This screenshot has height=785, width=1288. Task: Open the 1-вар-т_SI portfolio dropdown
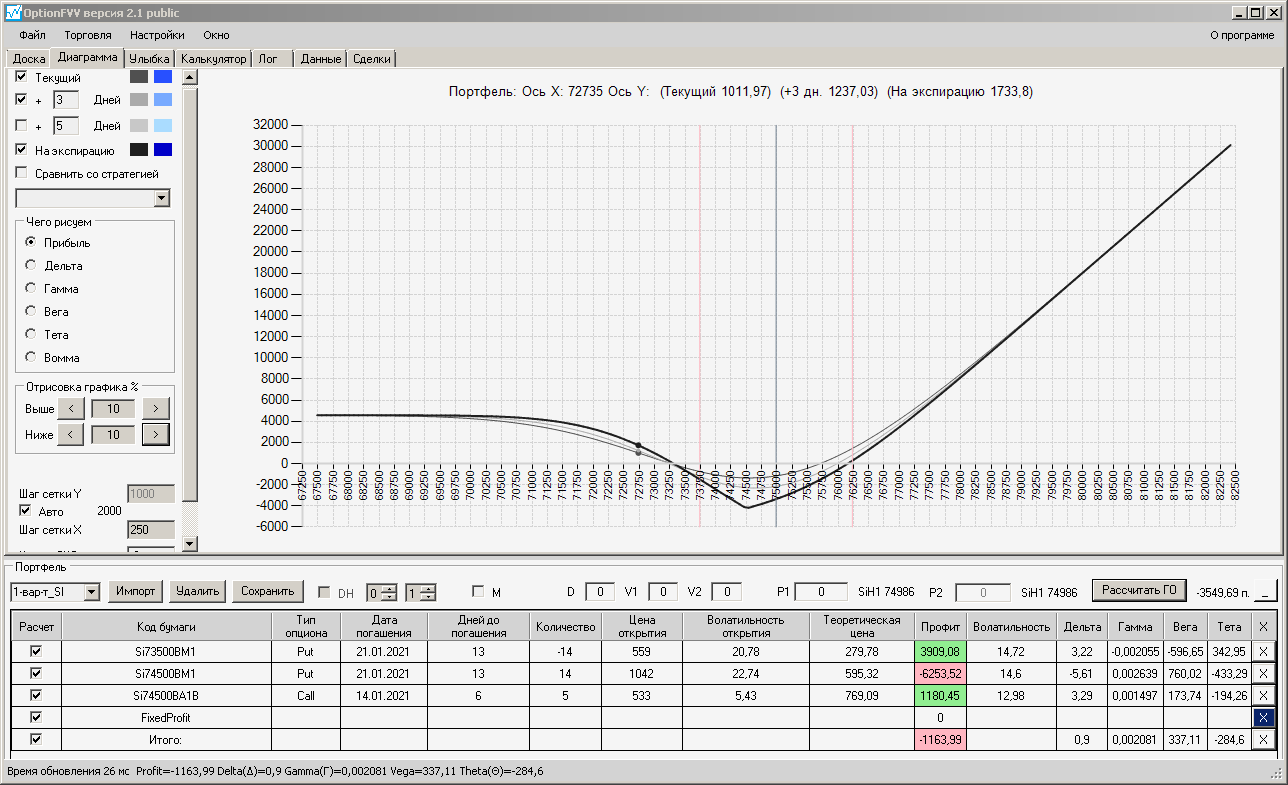92,592
